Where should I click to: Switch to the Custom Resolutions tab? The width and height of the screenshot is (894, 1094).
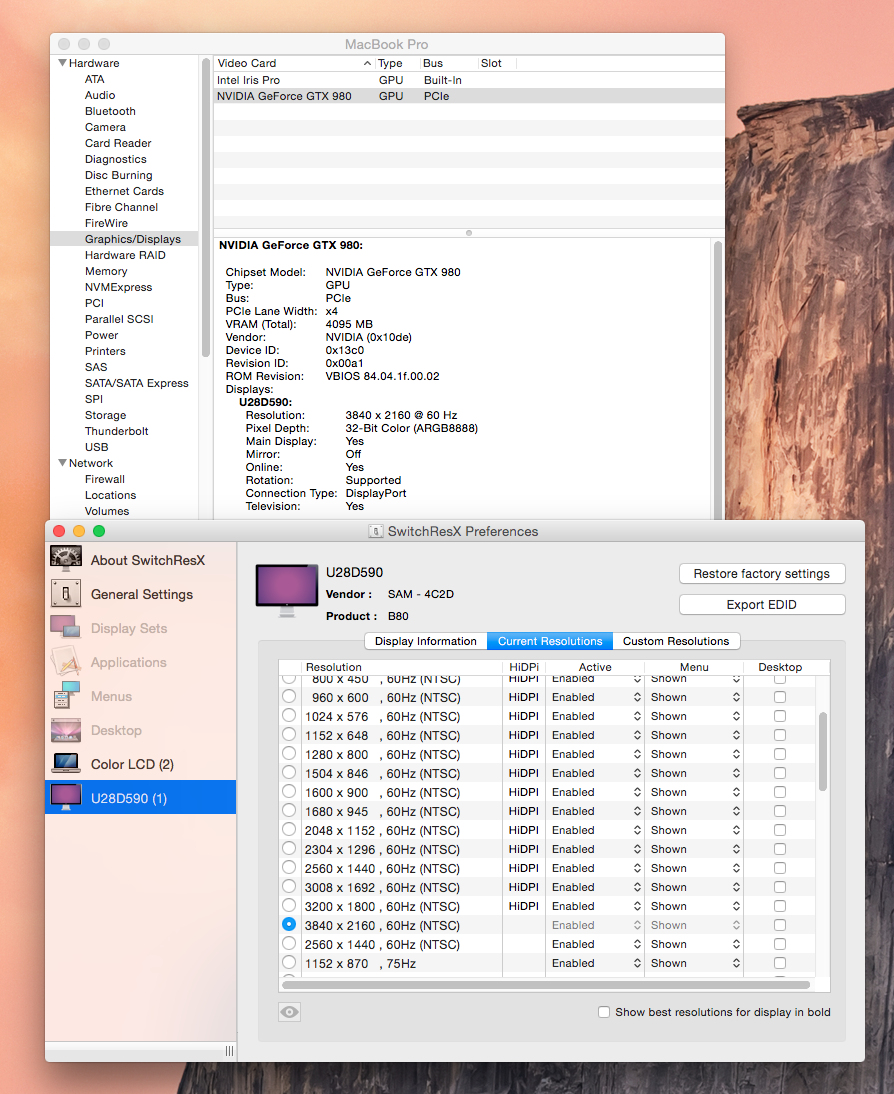tap(676, 640)
